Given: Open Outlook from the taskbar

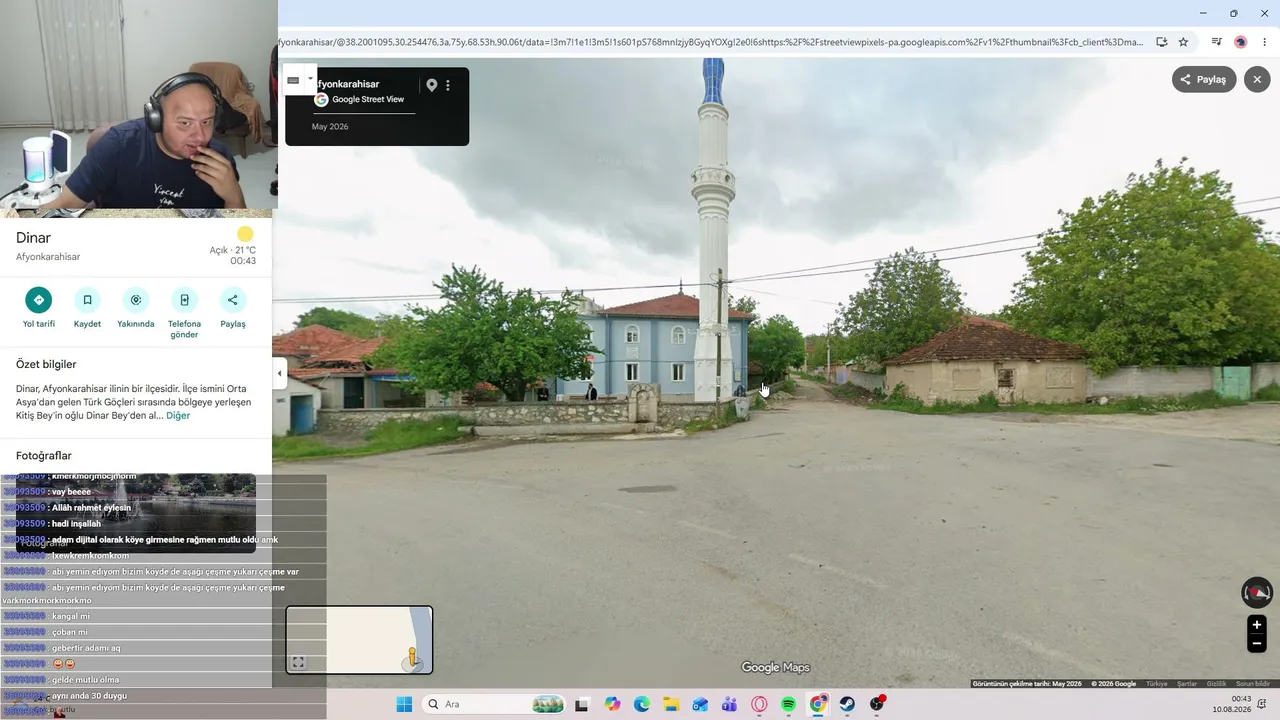Looking at the screenshot, I should tap(700, 704).
